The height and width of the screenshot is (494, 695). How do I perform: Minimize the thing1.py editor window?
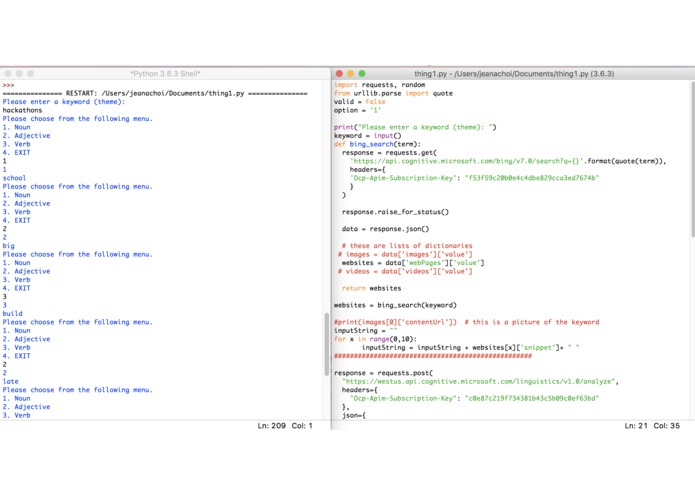351,74
